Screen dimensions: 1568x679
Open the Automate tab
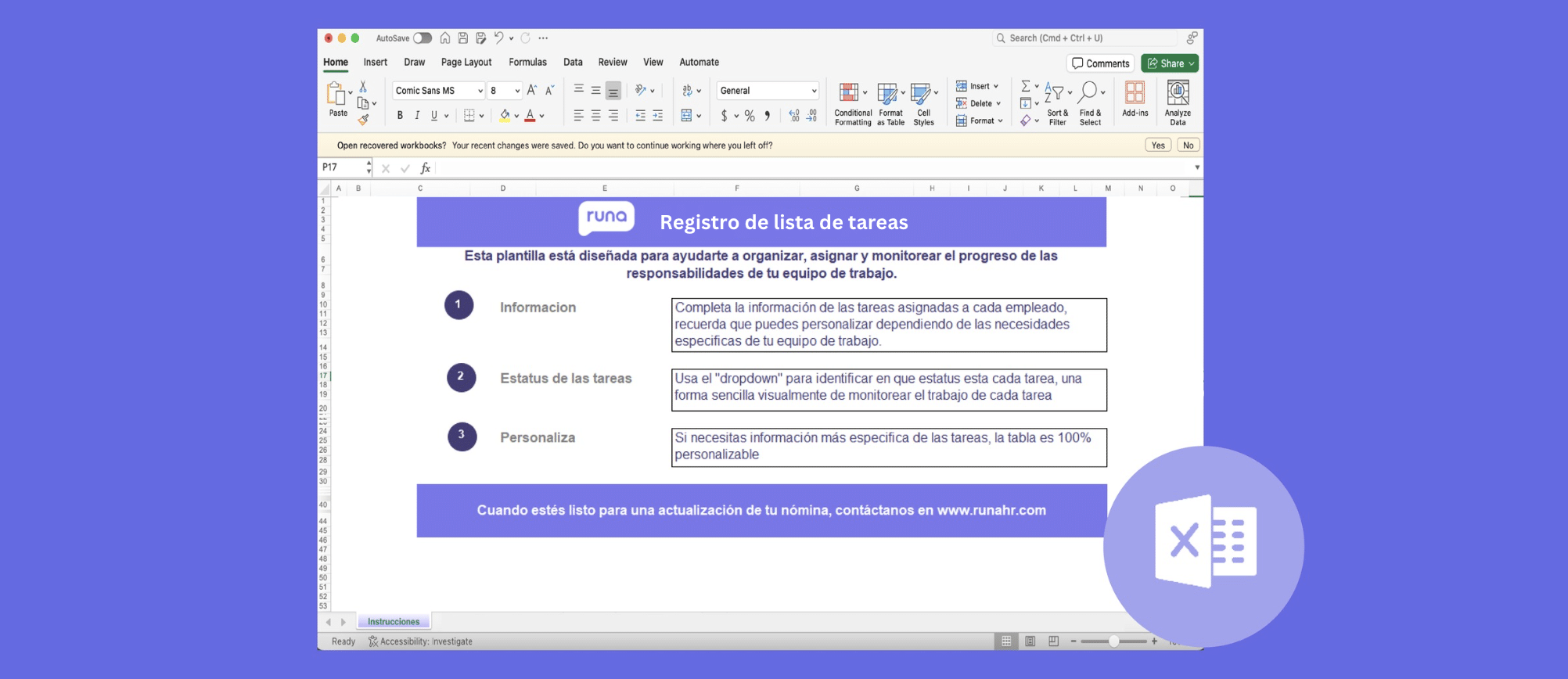[x=699, y=62]
